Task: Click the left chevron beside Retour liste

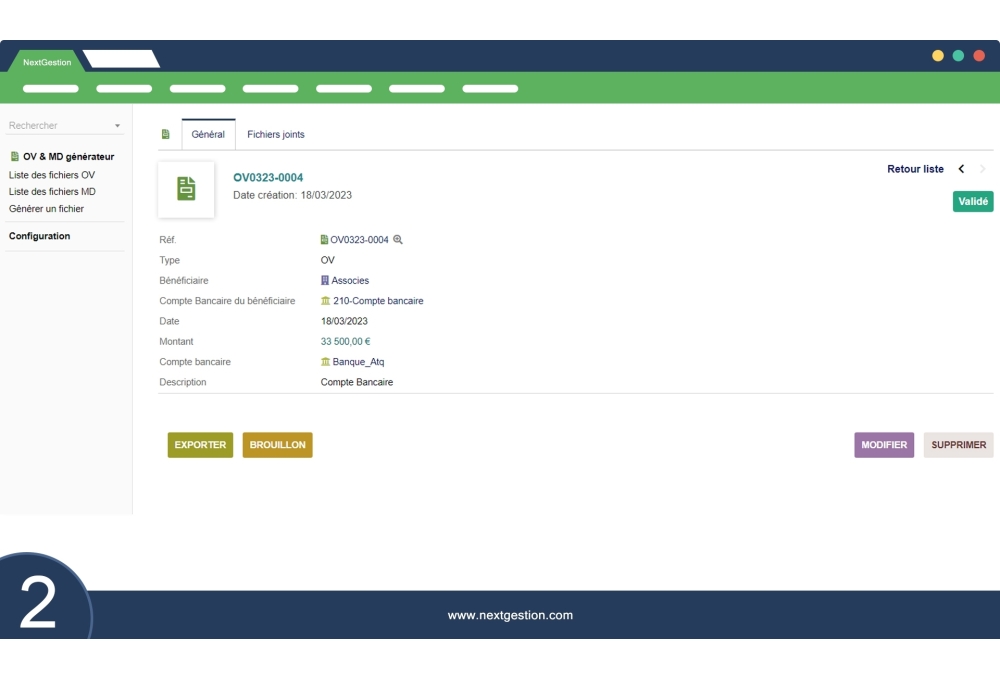Action: (x=961, y=169)
